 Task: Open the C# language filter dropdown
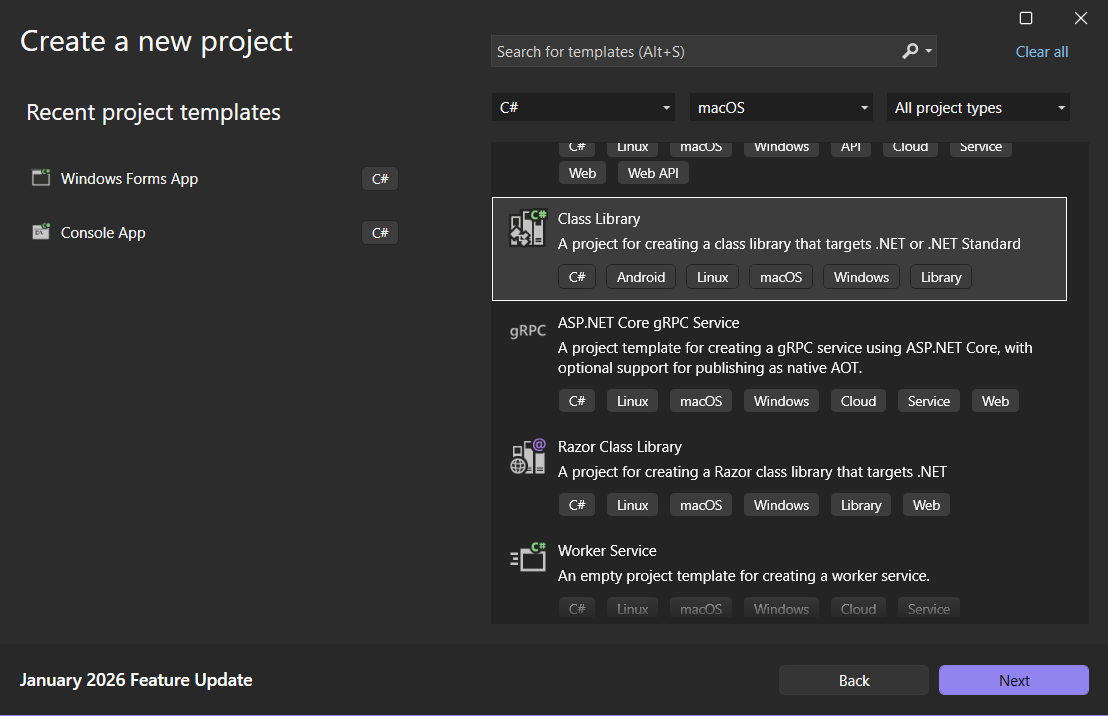(x=583, y=107)
